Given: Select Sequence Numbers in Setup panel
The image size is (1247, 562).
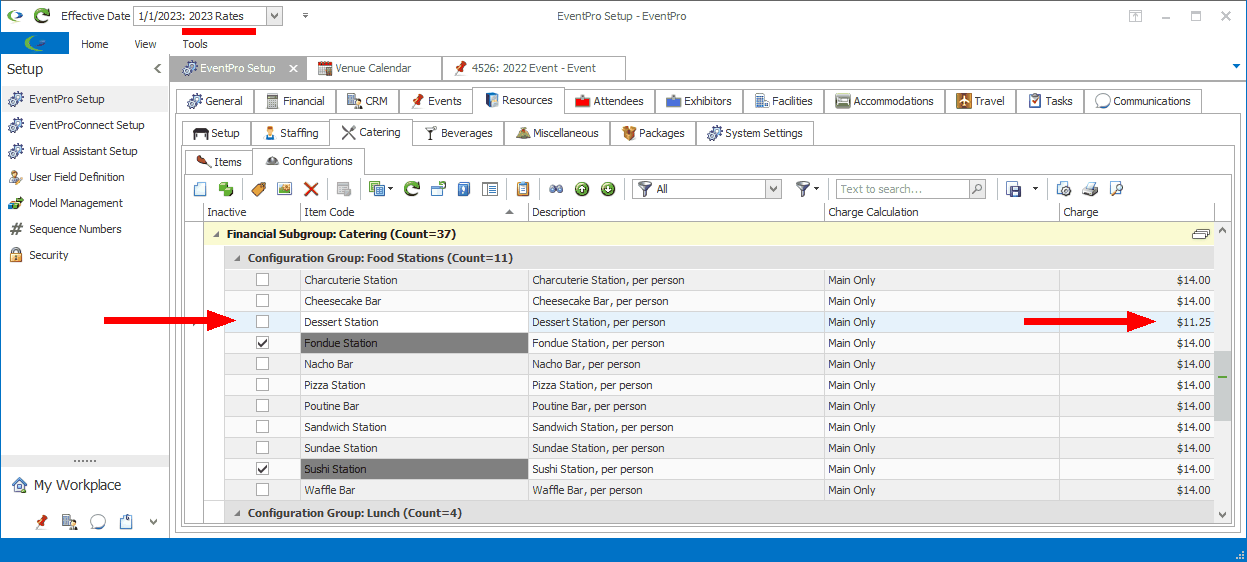Looking at the screenshot, I should pyautogui.click(x=75, y=229).
